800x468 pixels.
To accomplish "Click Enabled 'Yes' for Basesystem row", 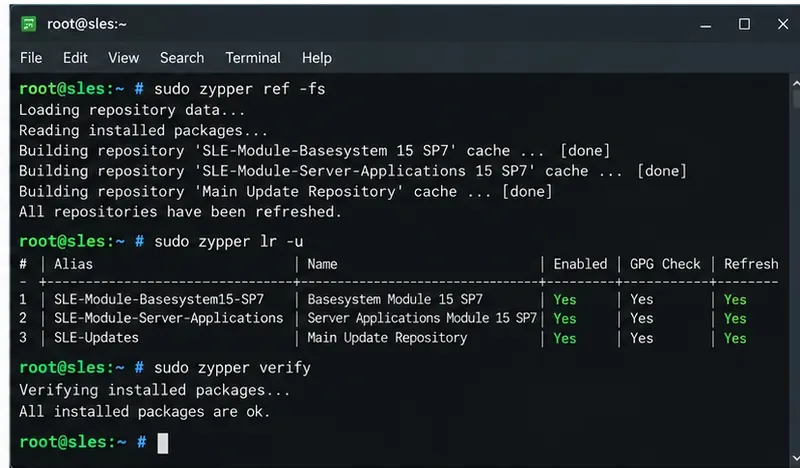I will point(565,300).
